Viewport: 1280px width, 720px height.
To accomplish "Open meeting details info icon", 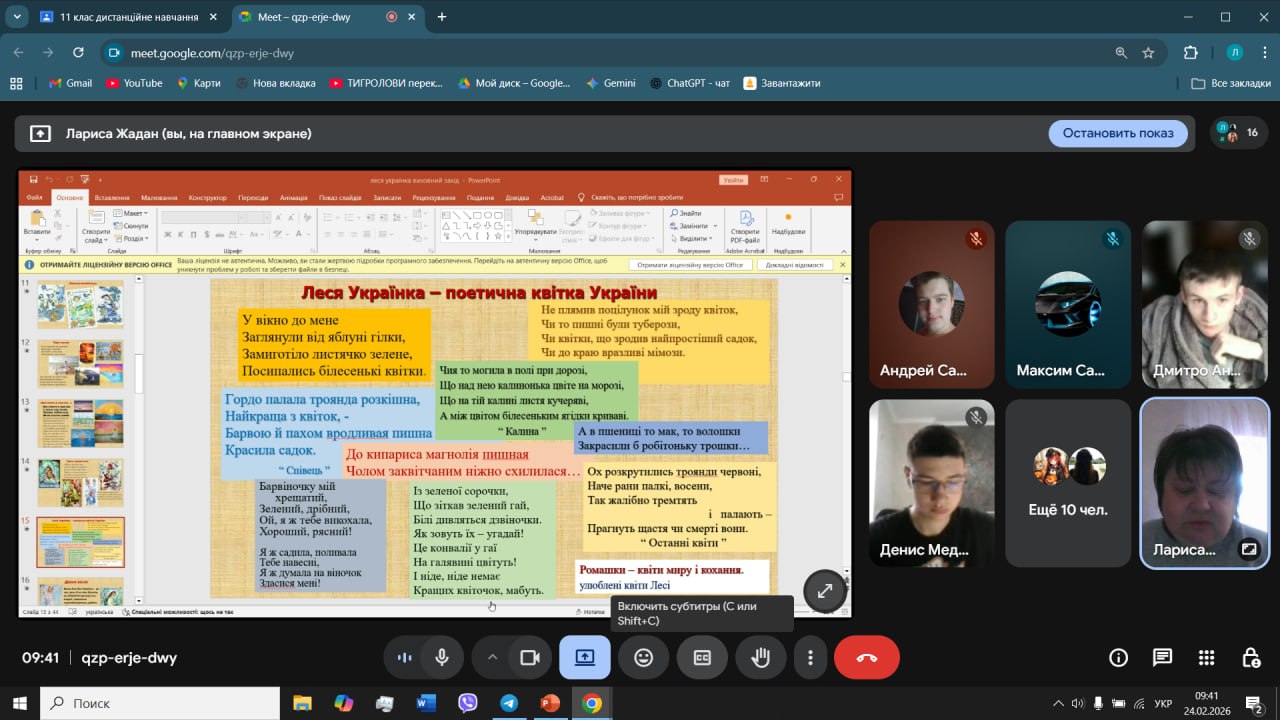I will pos(1118,657).
